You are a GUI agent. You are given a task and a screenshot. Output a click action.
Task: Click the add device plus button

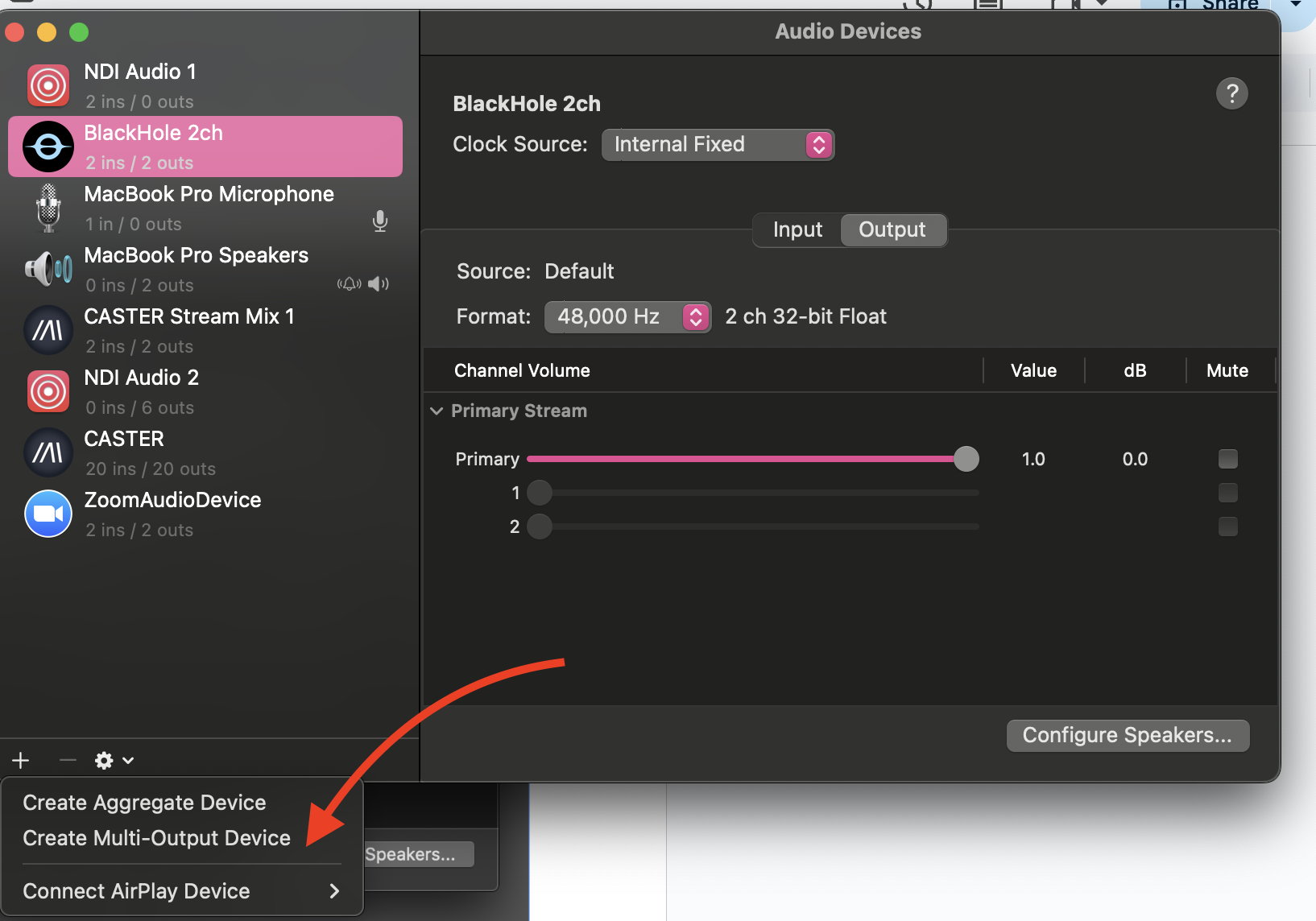(x=20, y=760)
